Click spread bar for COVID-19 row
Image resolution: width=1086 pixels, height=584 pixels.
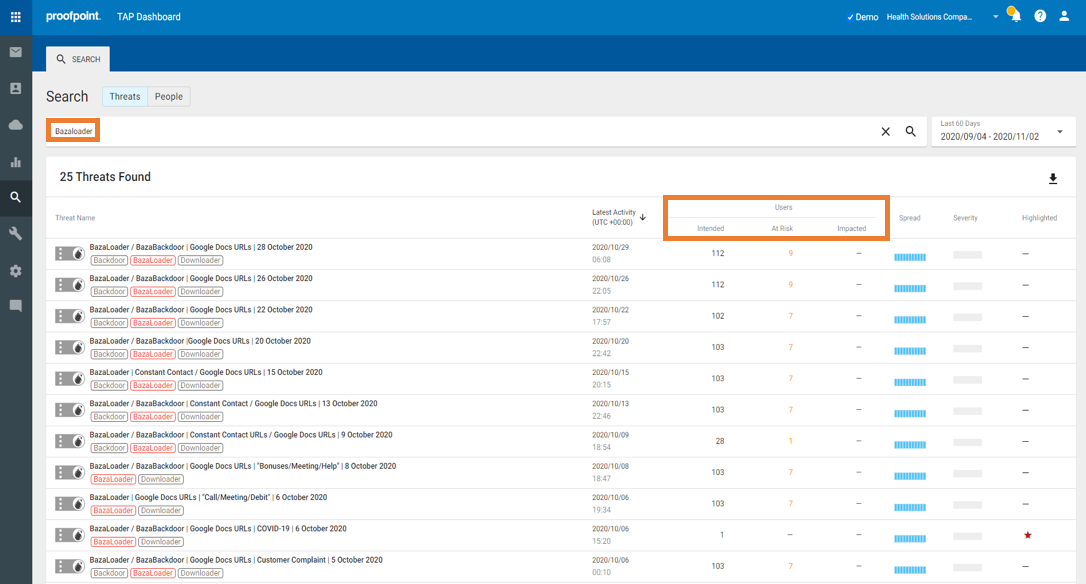click(909, 538)
